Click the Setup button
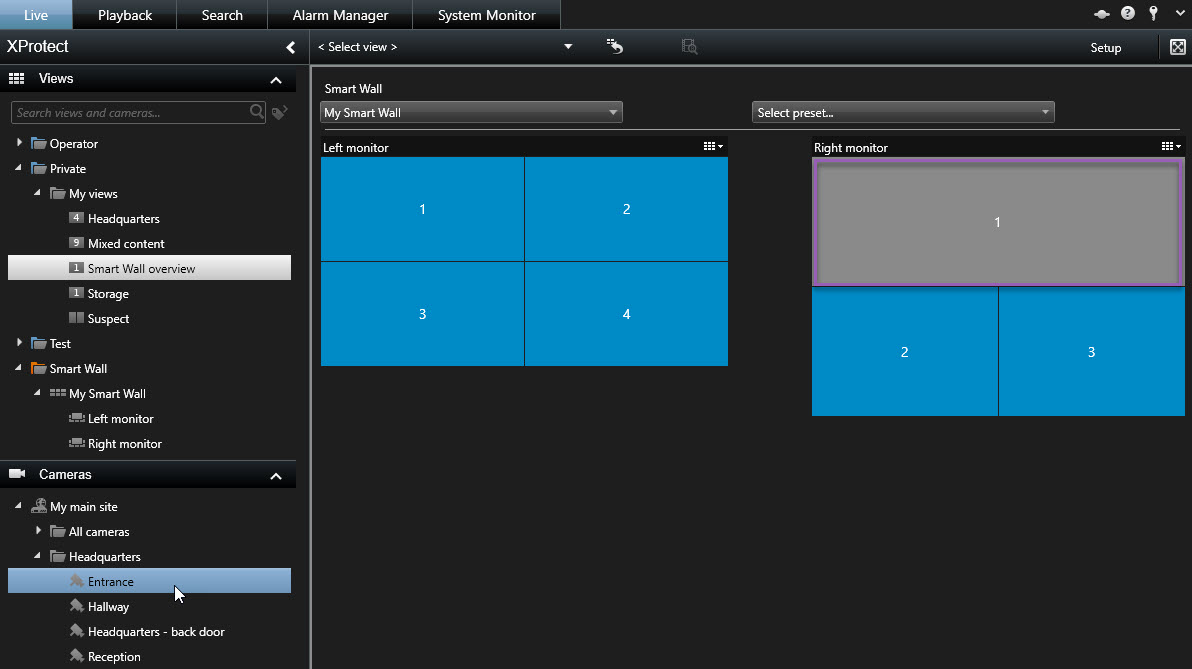 (x=1105, y=48)
